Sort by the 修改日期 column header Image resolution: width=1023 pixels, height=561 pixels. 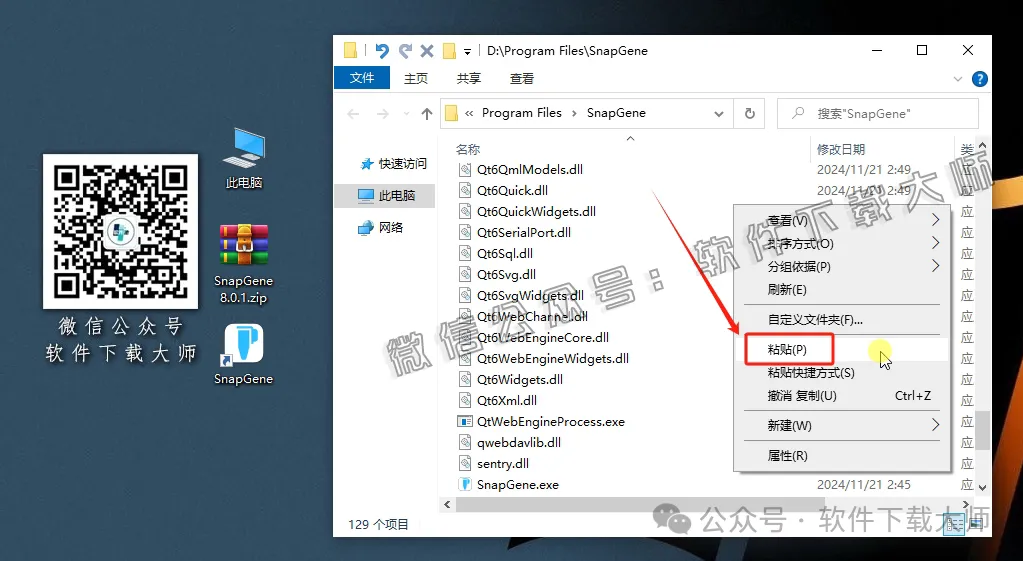(x=840, y=149)
